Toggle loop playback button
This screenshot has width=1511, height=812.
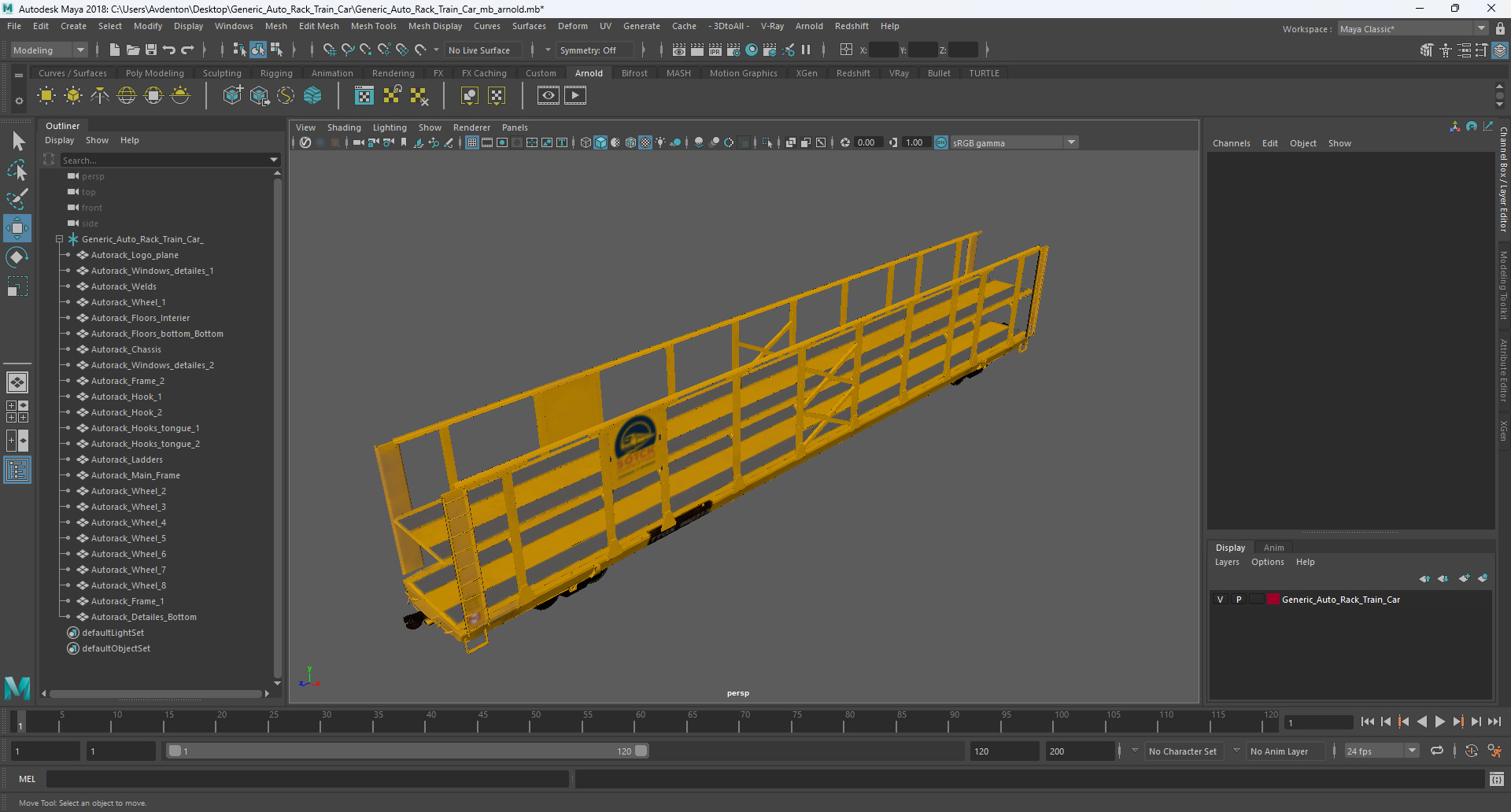pos(1437,751)
